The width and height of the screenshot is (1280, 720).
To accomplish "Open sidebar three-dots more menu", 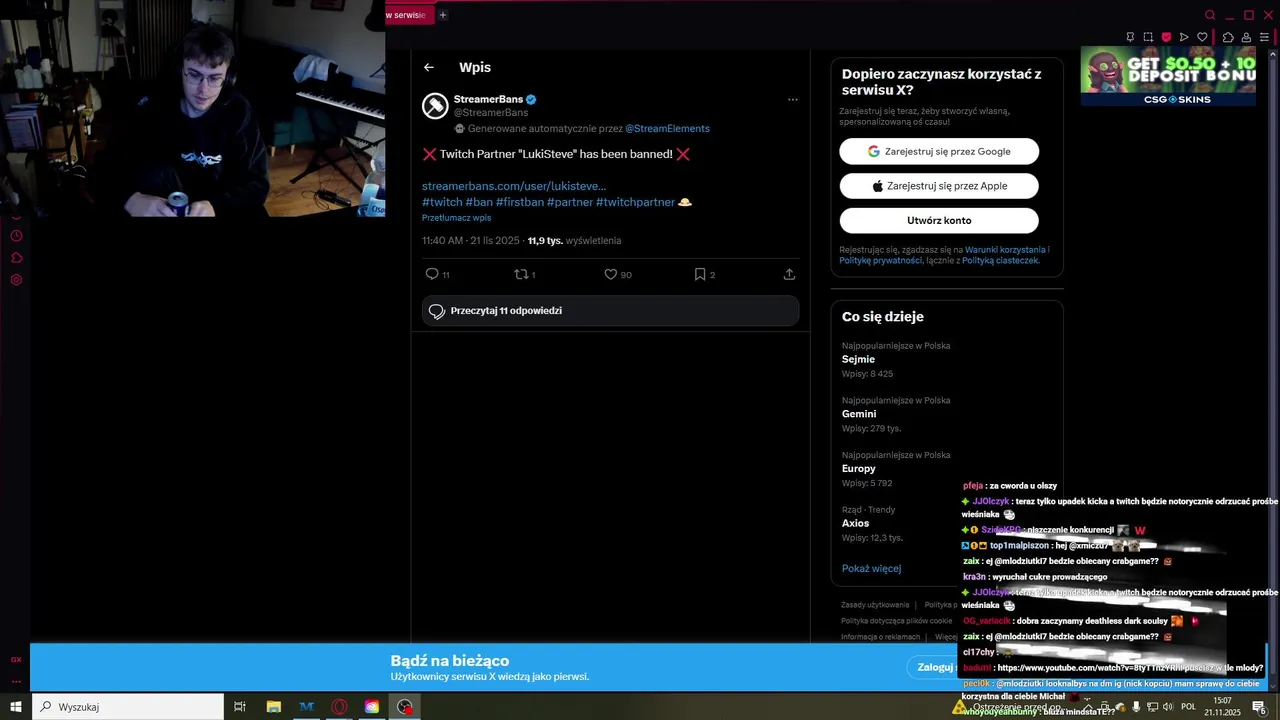I will [x=16, y=680].
